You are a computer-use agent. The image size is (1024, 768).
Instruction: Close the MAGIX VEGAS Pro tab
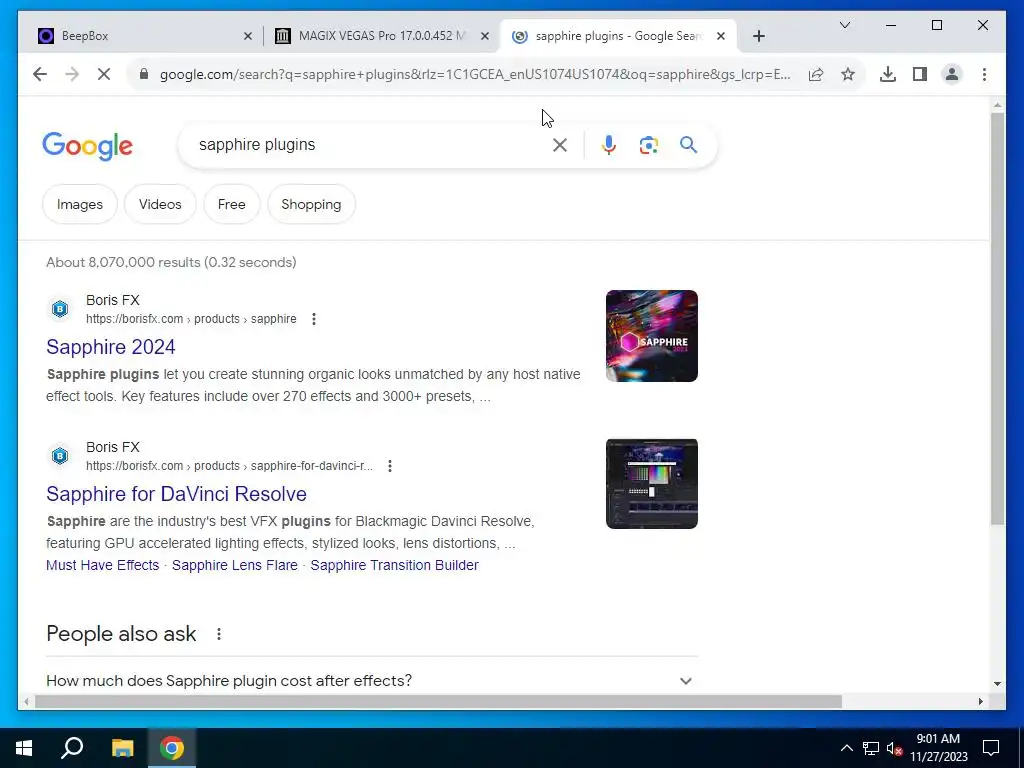pyautogui.click(x=485, y=36)
